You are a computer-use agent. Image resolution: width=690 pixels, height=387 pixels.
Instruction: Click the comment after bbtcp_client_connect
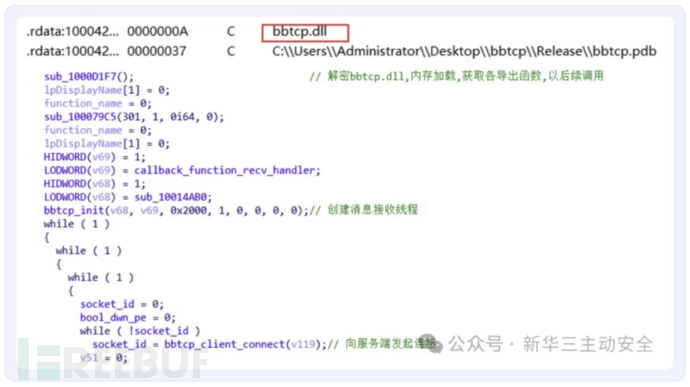(382, 344)
